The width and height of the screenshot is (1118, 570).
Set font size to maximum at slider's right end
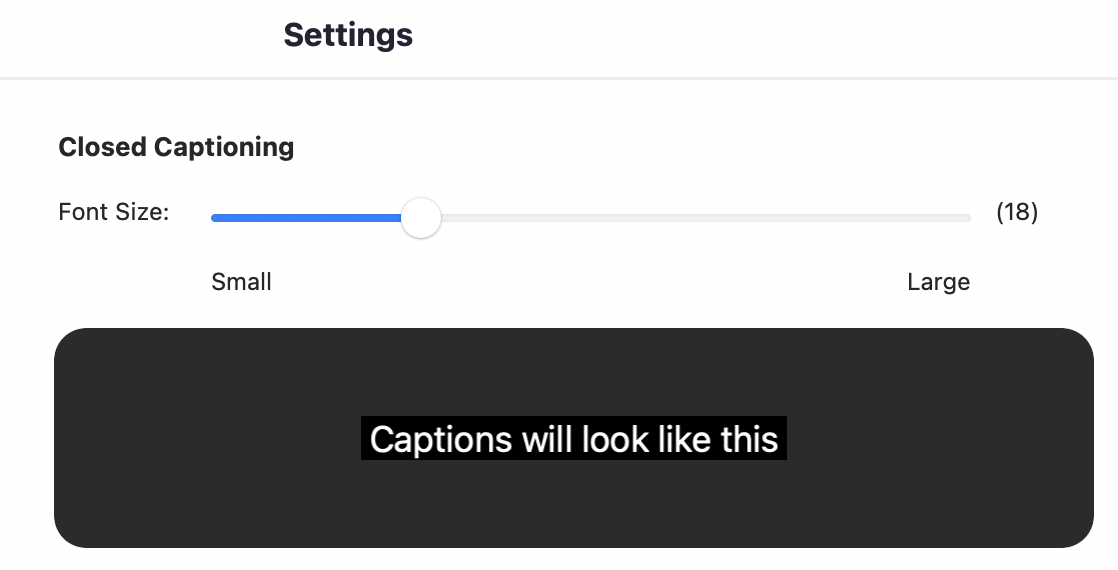968,218
